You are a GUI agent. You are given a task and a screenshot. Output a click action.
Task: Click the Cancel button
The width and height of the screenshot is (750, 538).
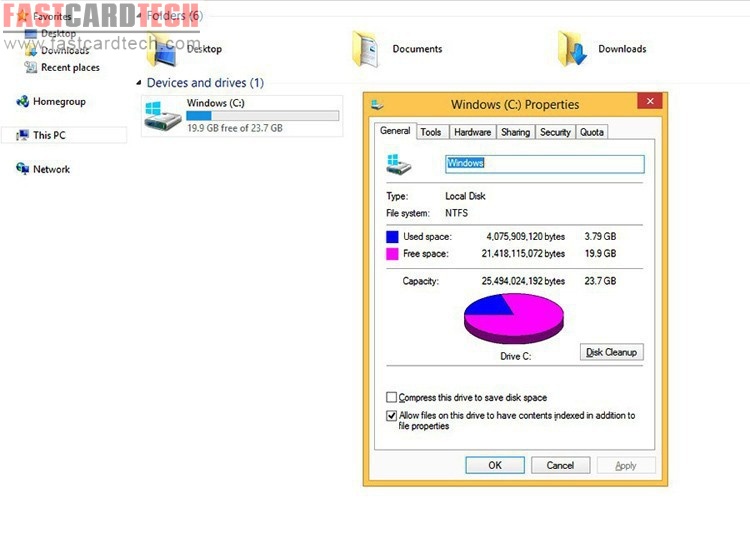click(560, 465)
